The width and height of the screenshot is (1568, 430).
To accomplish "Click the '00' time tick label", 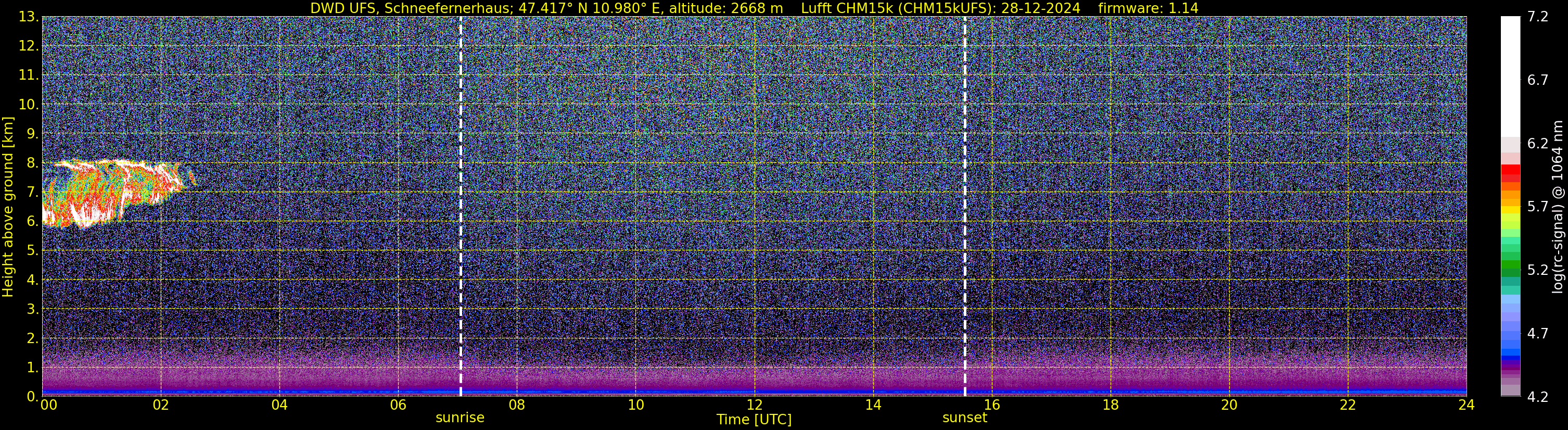I will 48,405.
